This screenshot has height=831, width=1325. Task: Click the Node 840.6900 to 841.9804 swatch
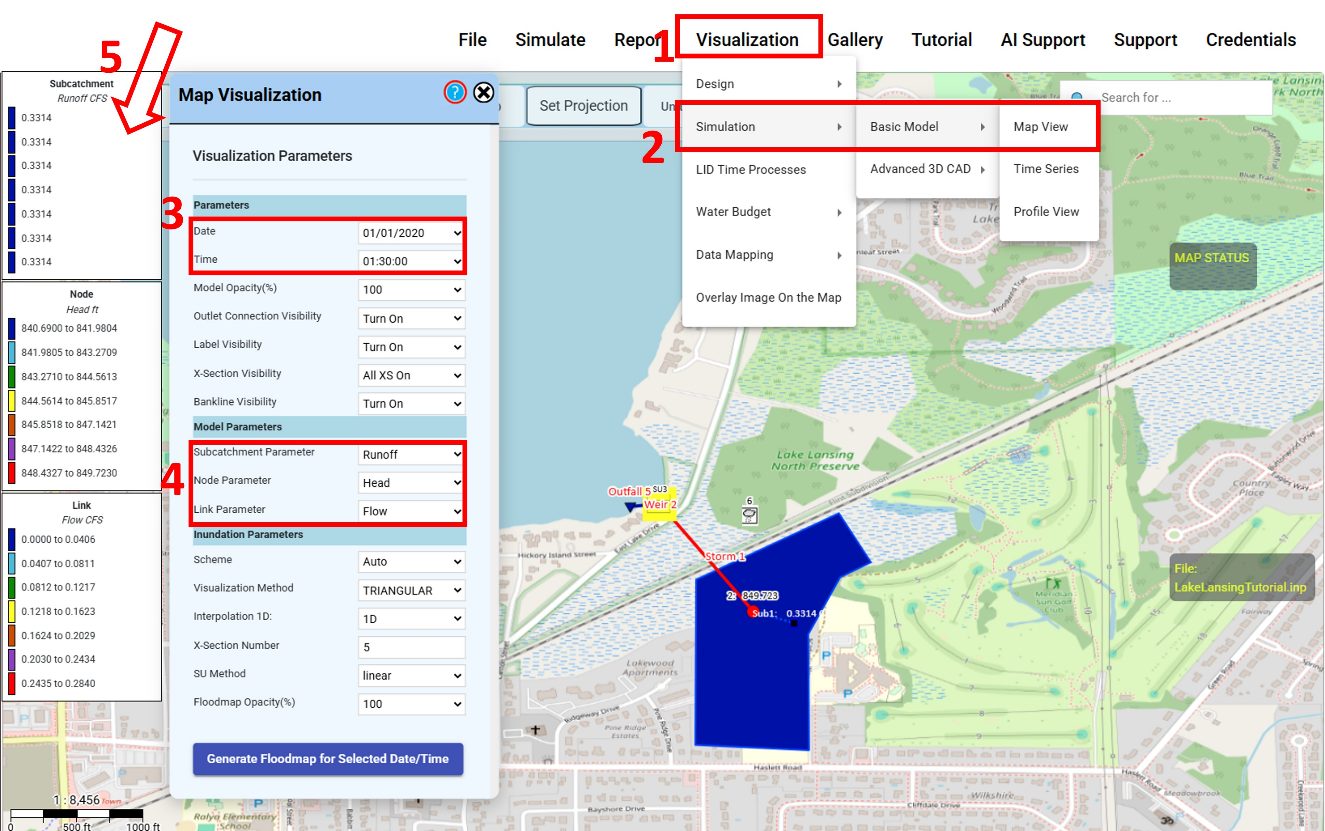[x=12, y=328]
